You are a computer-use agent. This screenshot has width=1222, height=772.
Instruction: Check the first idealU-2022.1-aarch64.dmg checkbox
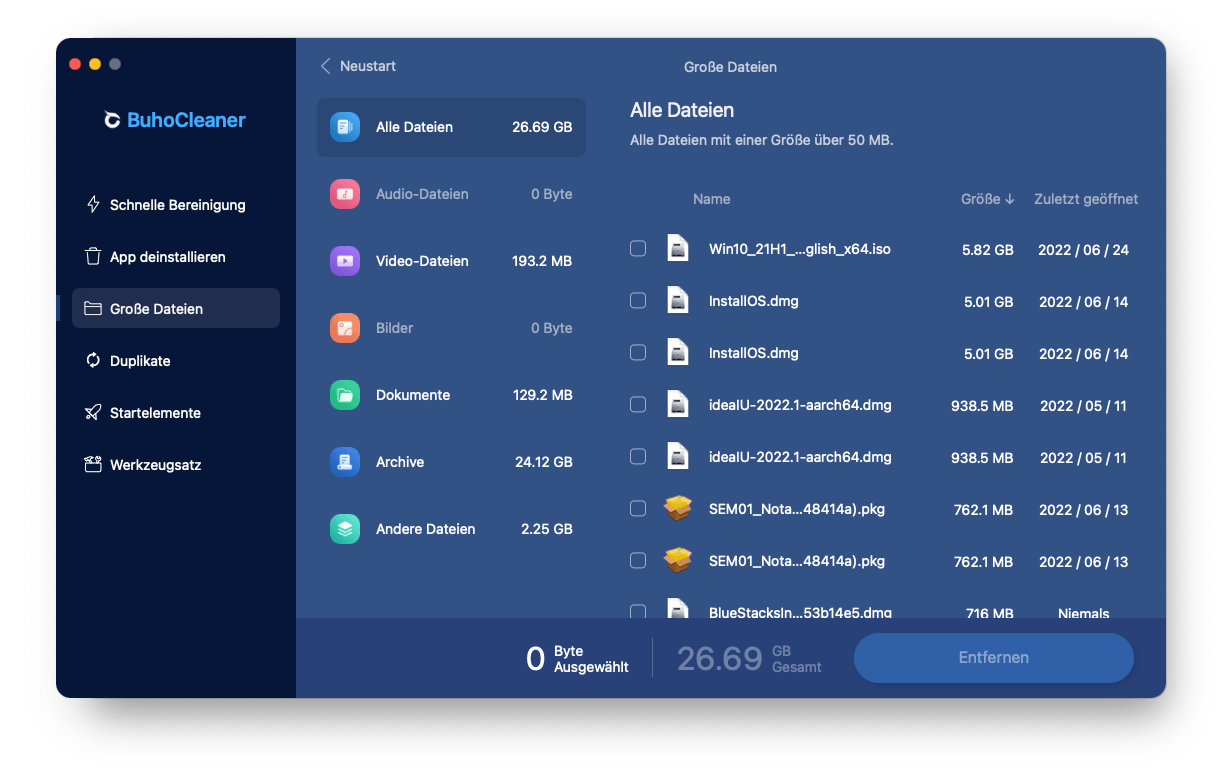click(x=638, y=405)
